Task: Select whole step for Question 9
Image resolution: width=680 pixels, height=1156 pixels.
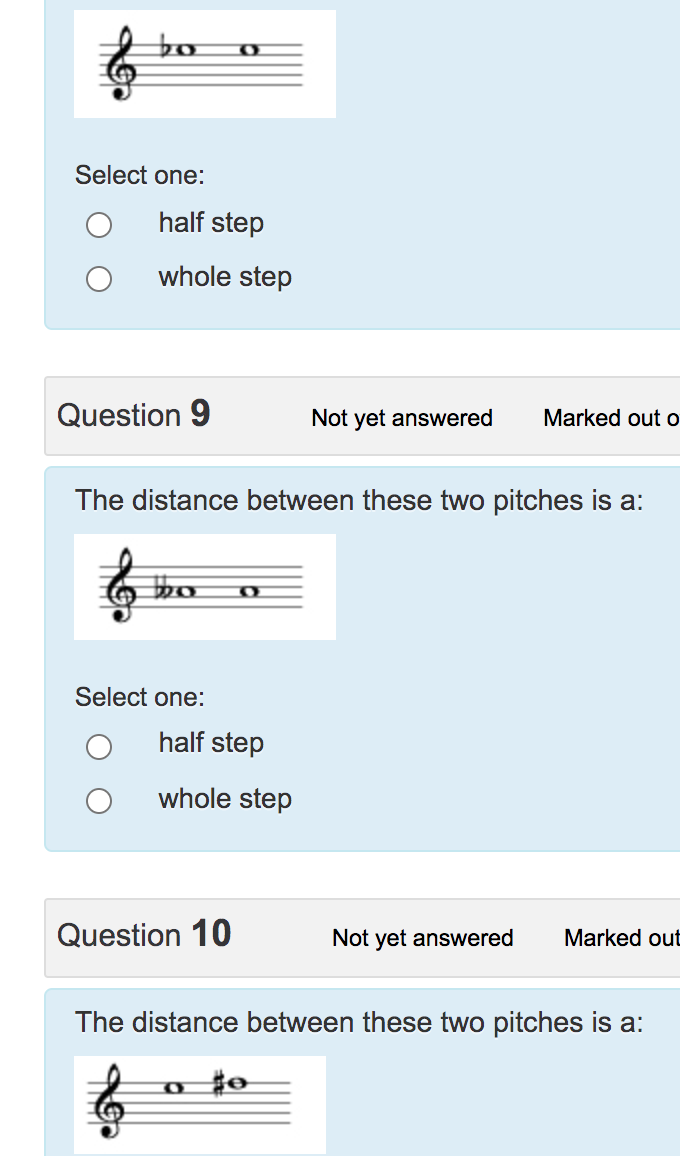Action: [x=99, y=801]
